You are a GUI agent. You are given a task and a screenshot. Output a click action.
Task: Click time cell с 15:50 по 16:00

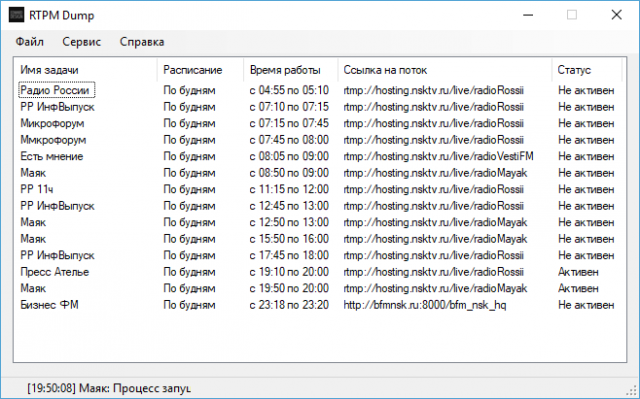[289, 239]
